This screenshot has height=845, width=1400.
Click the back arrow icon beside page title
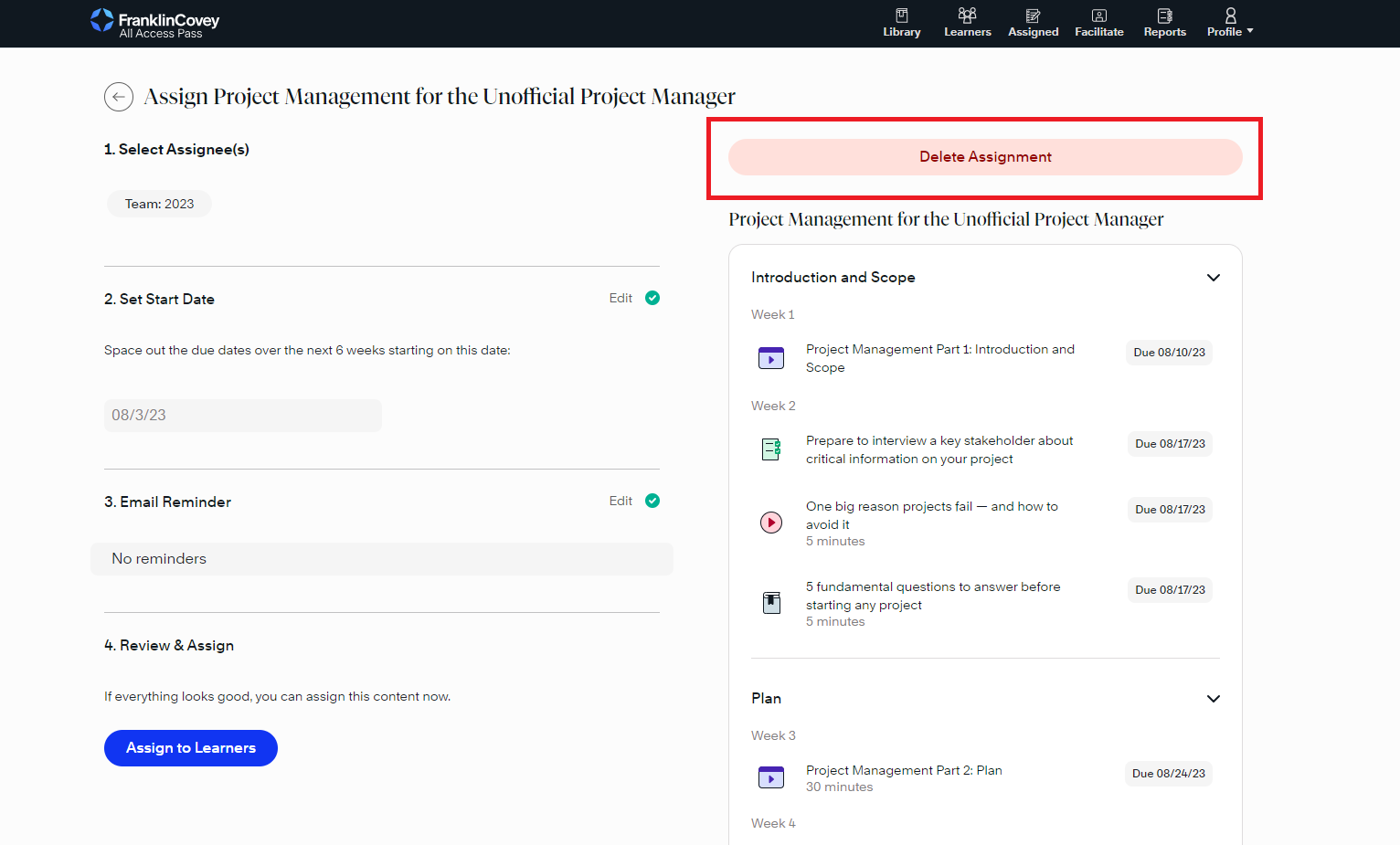[x=119, y=97]
